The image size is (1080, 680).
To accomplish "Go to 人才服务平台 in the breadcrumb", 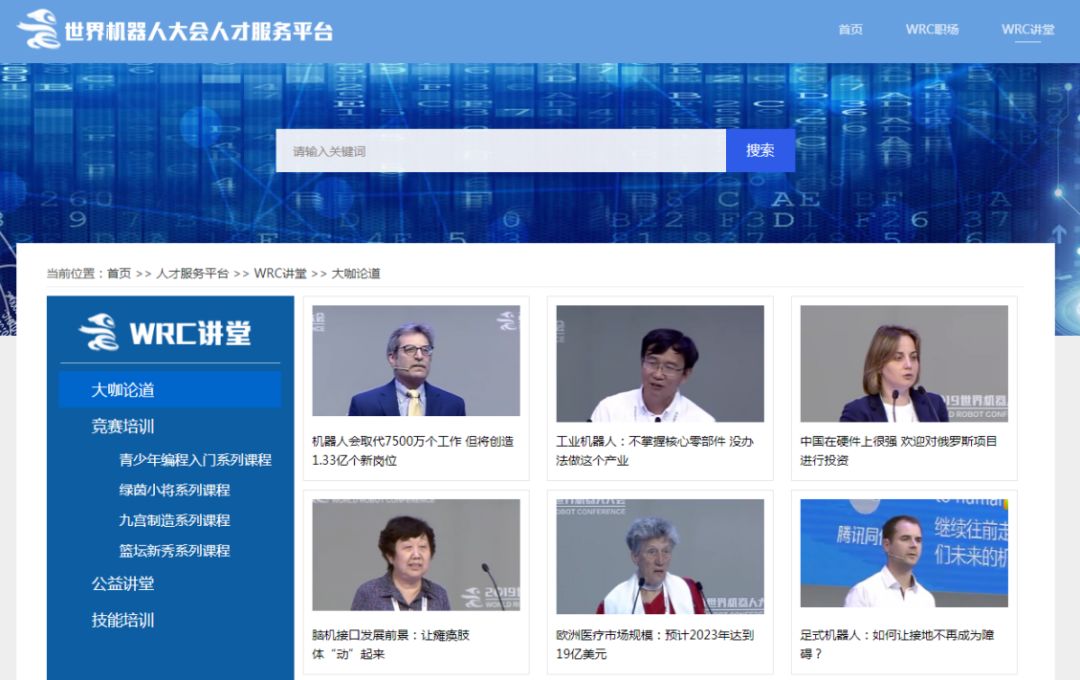I will tap(192, 273).
